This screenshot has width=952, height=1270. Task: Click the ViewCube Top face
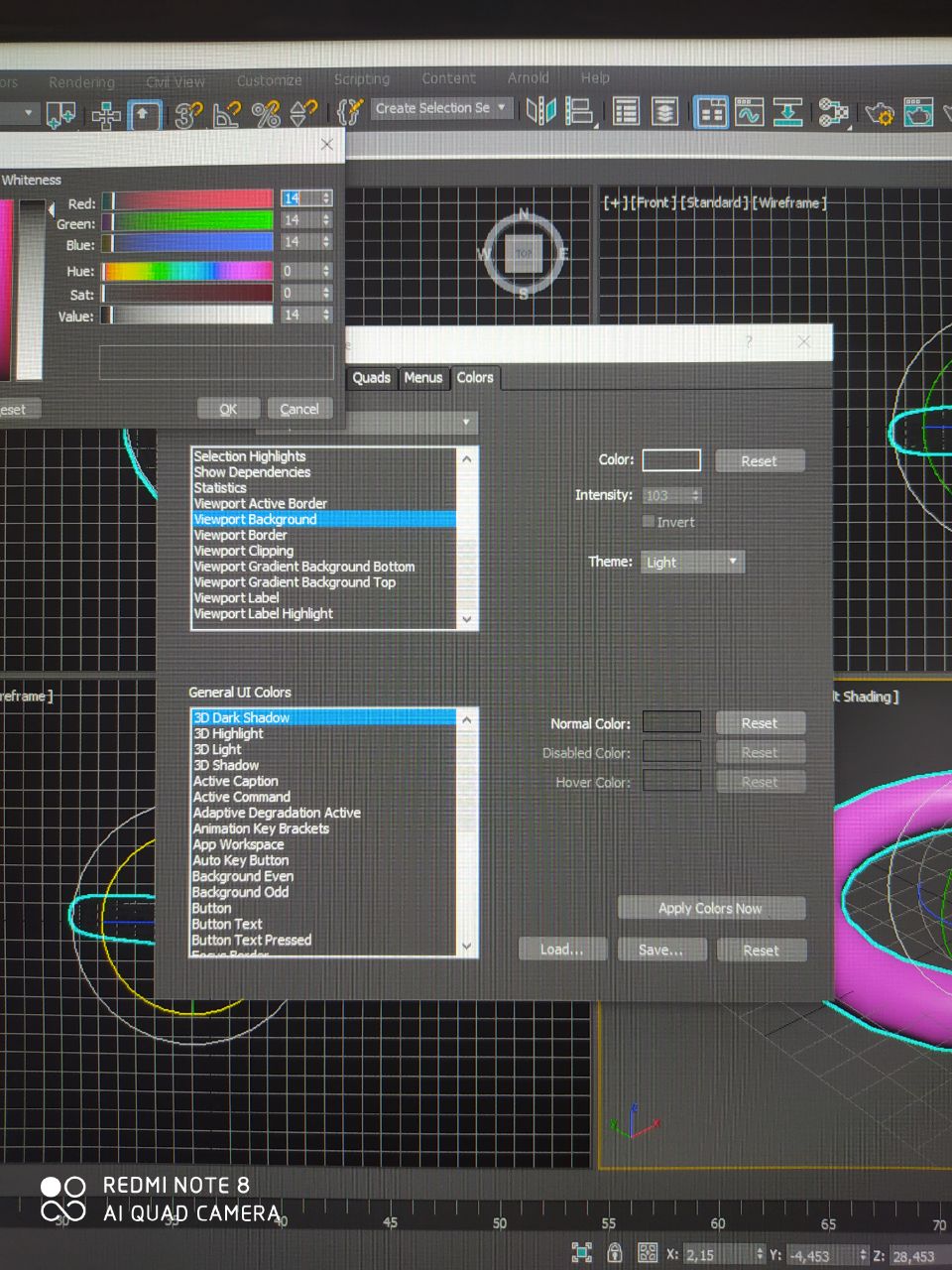pos(524,253)
